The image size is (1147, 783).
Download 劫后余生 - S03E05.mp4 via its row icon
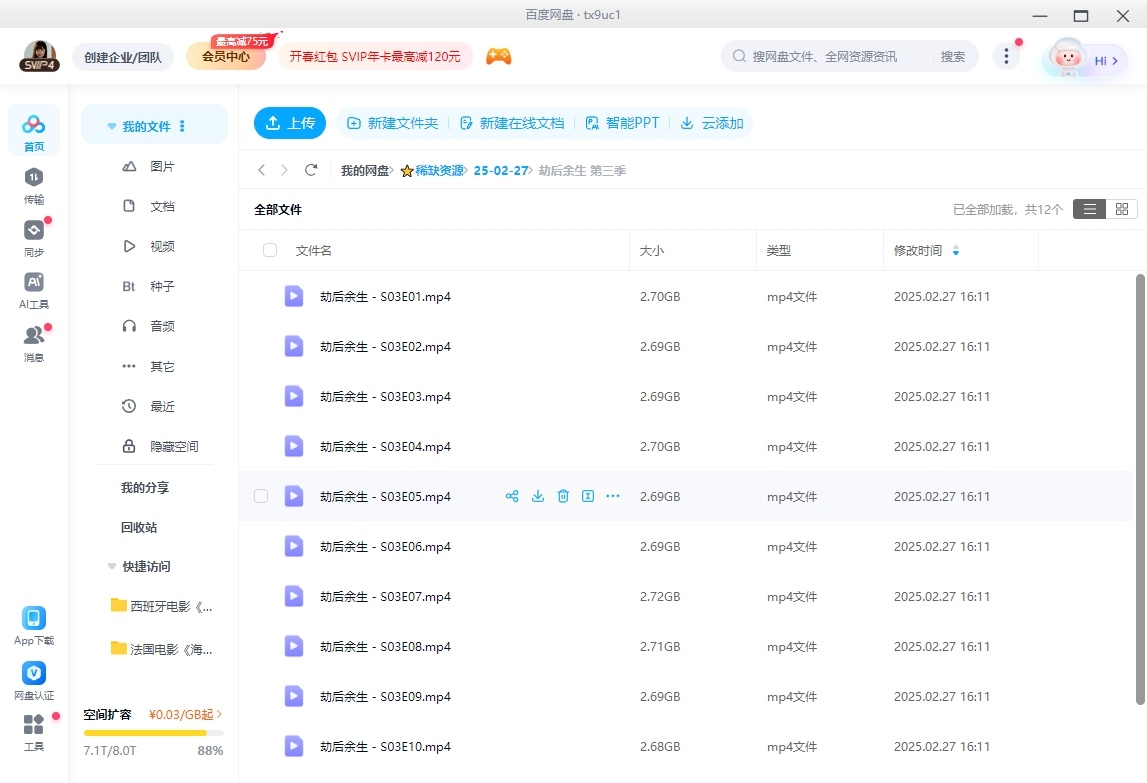pyautogui.click(x=537, y=495)
